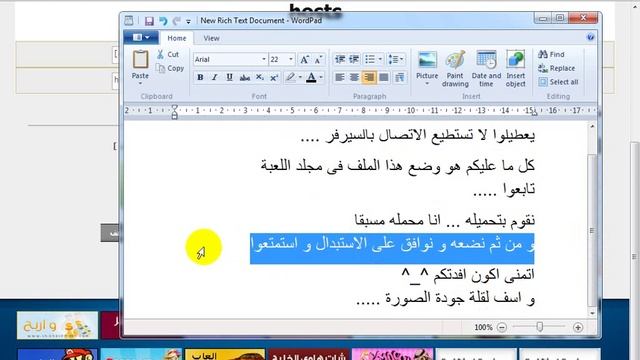Expand the font color dropdown arrow
The height and width of the screenshot is (360, 640).
[321, 78]
